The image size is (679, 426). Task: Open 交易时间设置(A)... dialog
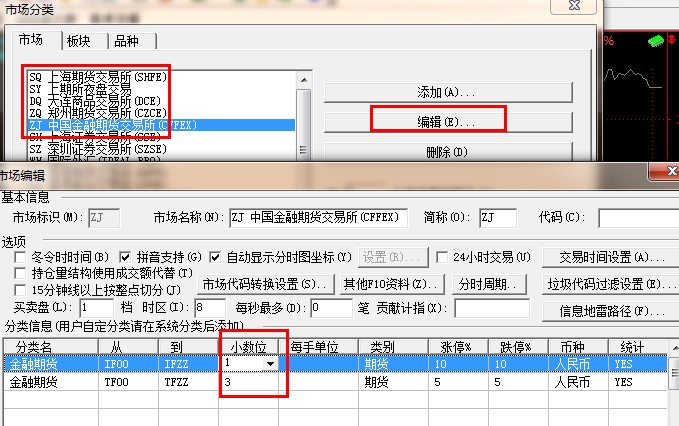[611, 258]
